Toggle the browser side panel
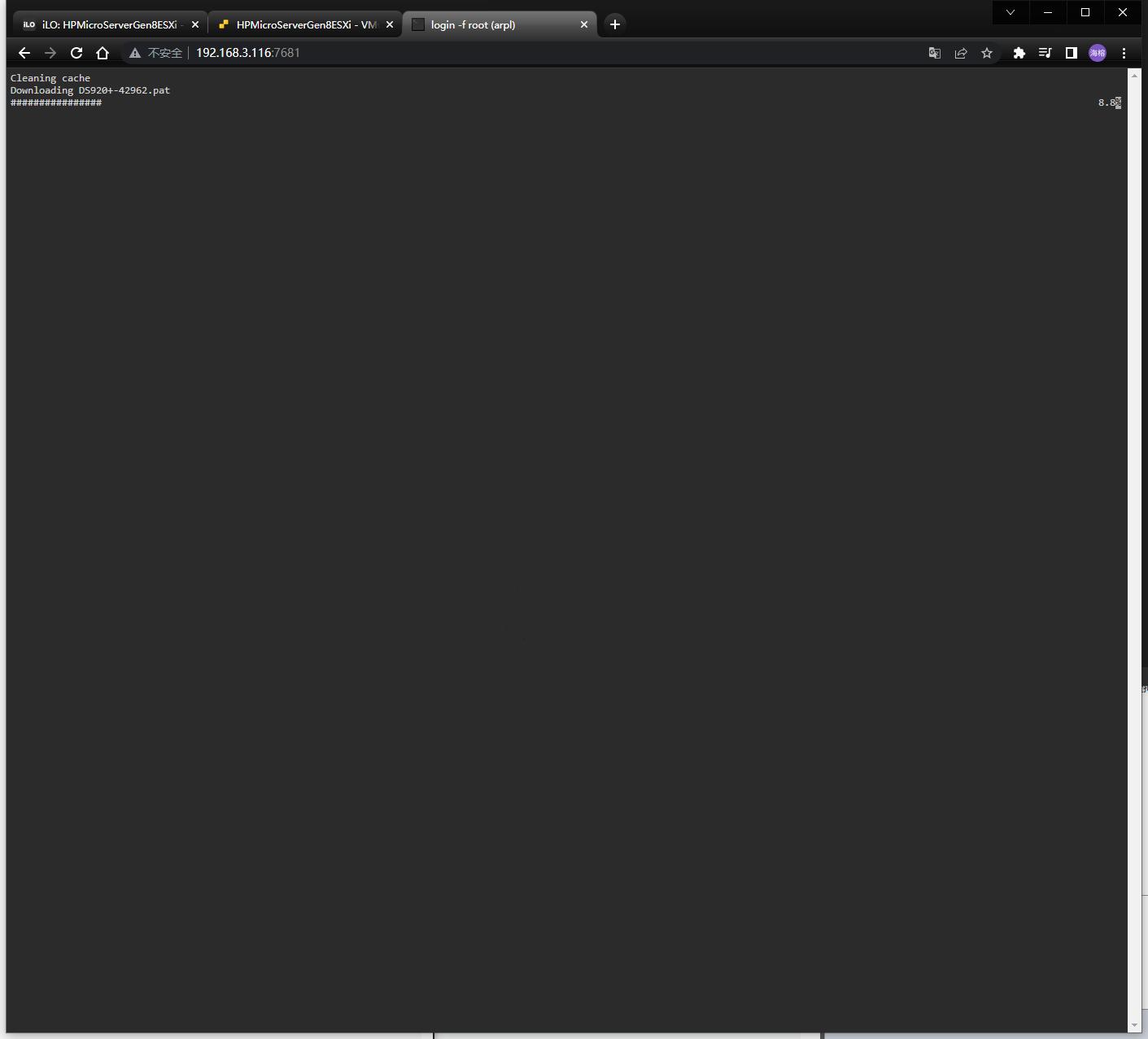 point(1072,53)
